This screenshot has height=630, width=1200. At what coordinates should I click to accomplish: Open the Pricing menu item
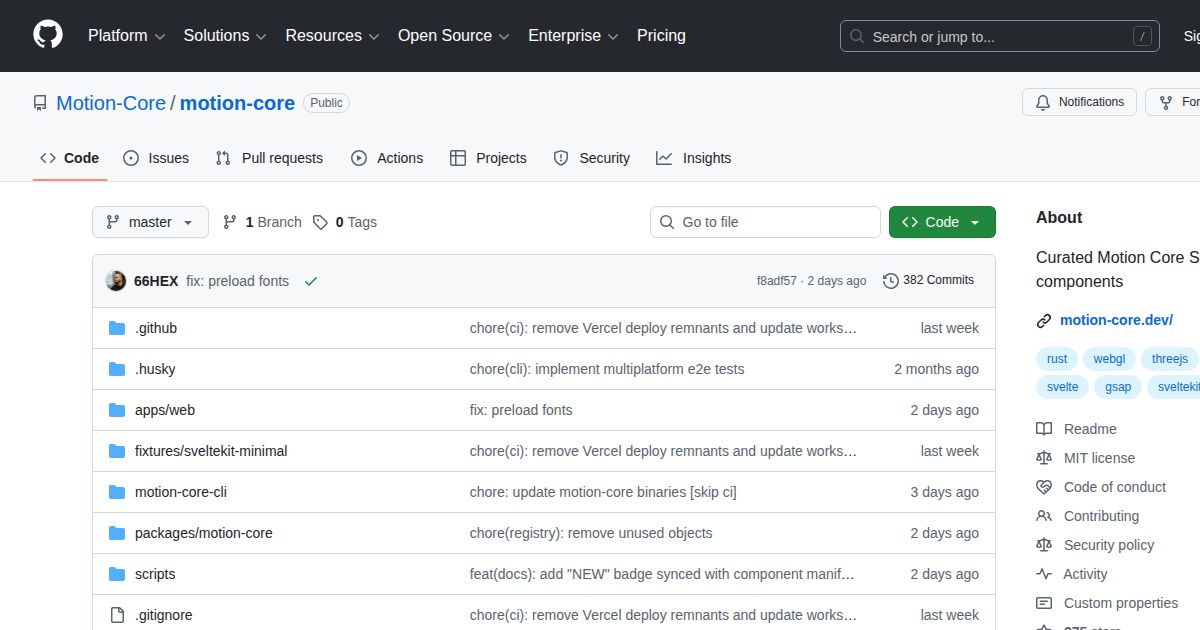[x=660, y=36]
